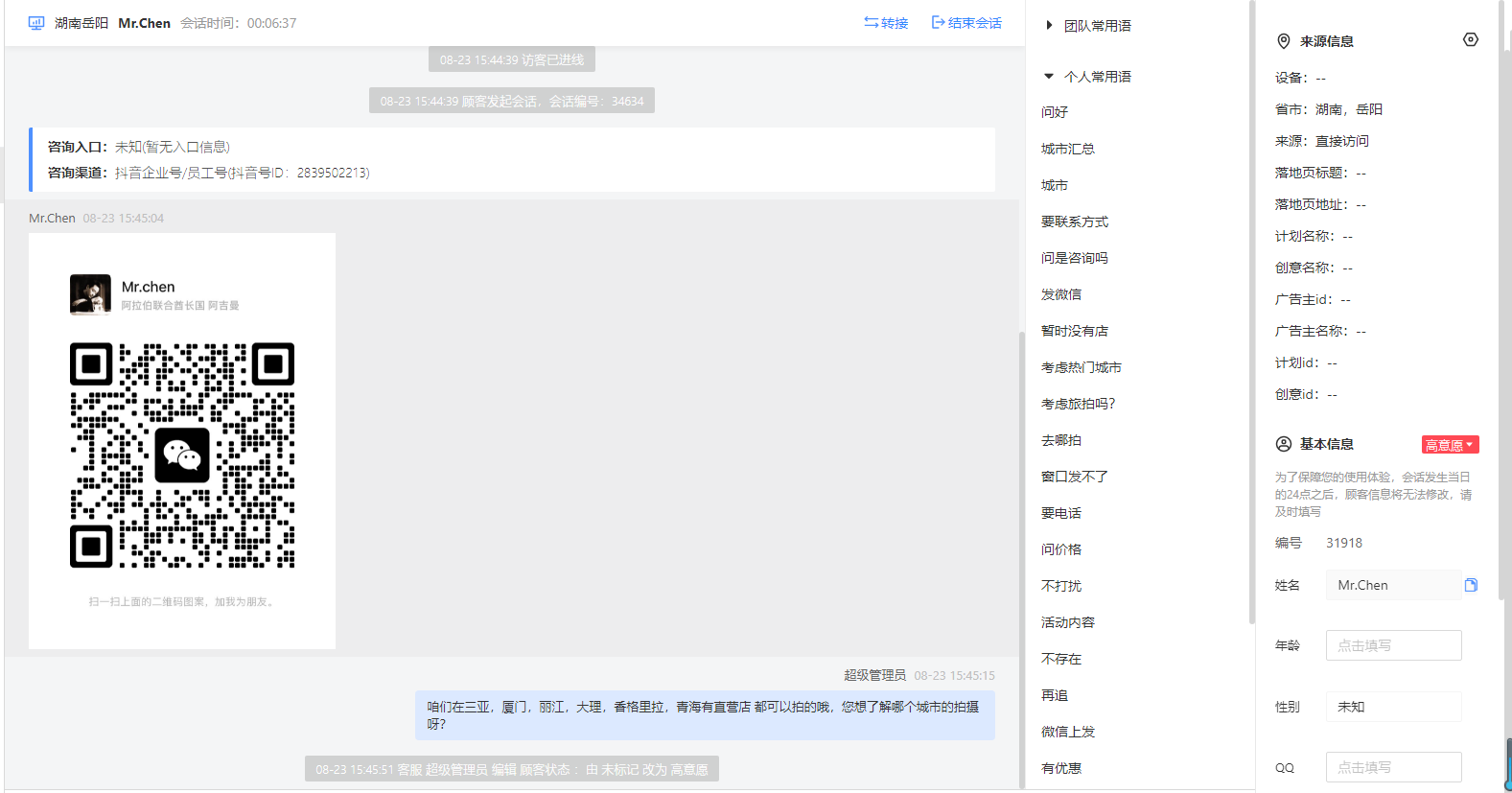The height and width of the screenshot is (793, 1512).
Task: Select the 微信上发 quick phrase
Action: pyautogui.click(x=1068, y=732)
